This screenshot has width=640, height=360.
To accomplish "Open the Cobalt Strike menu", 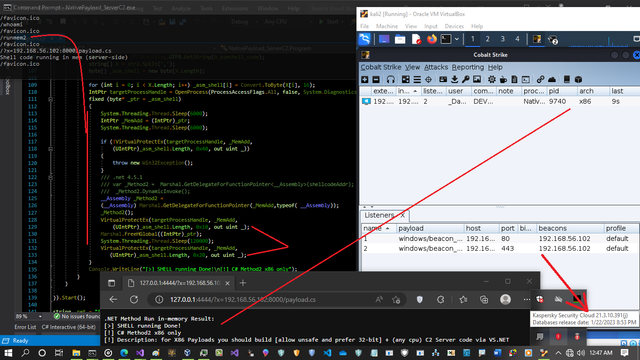I will click(x=380, y=67).
